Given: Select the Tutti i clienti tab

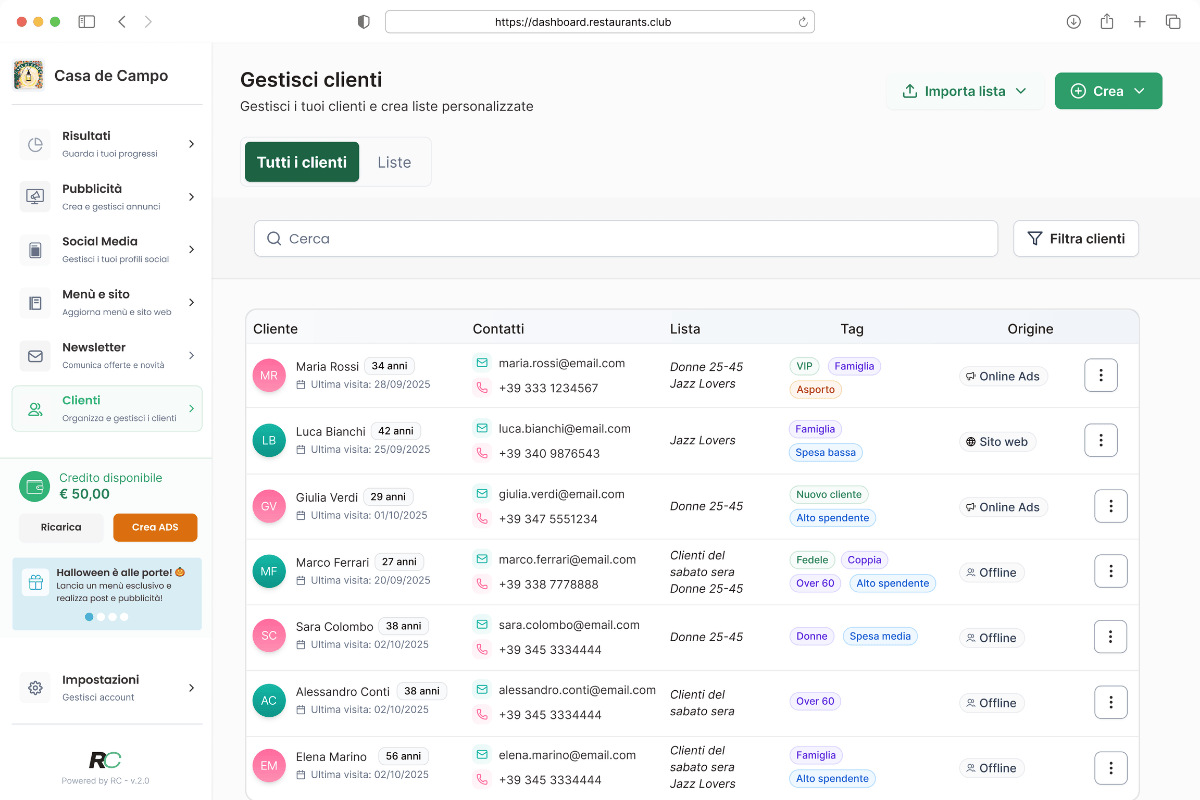Looking at the screenshot, I should pyautogui.click(x=301, y=162).
